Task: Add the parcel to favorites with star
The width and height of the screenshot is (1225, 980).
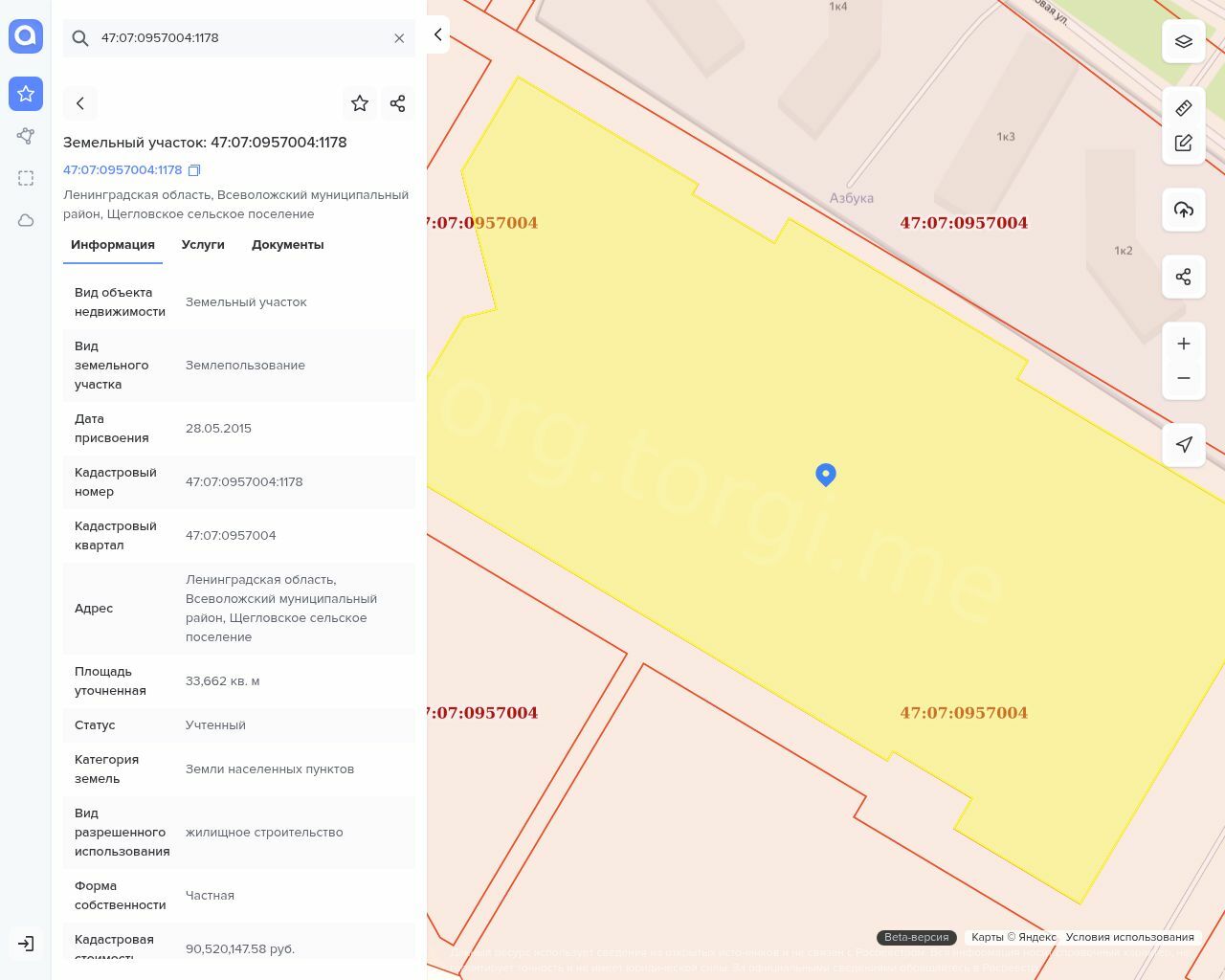Action: tap(360, 103)
